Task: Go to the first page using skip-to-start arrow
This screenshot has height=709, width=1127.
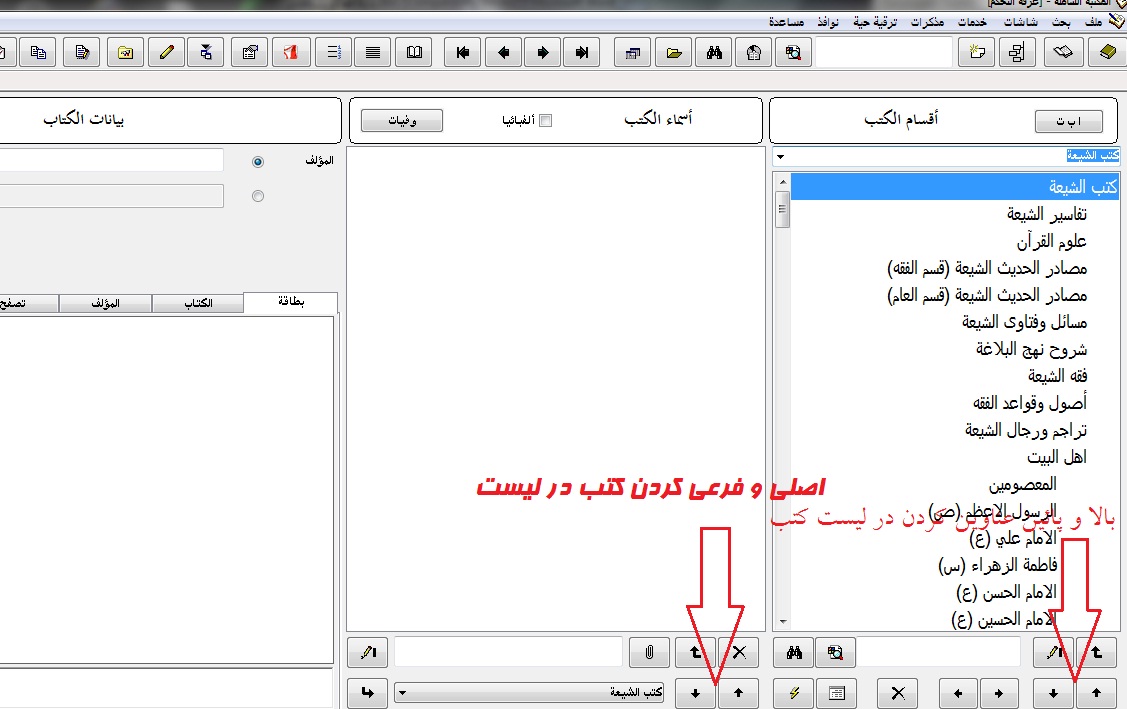Action: 463,53
